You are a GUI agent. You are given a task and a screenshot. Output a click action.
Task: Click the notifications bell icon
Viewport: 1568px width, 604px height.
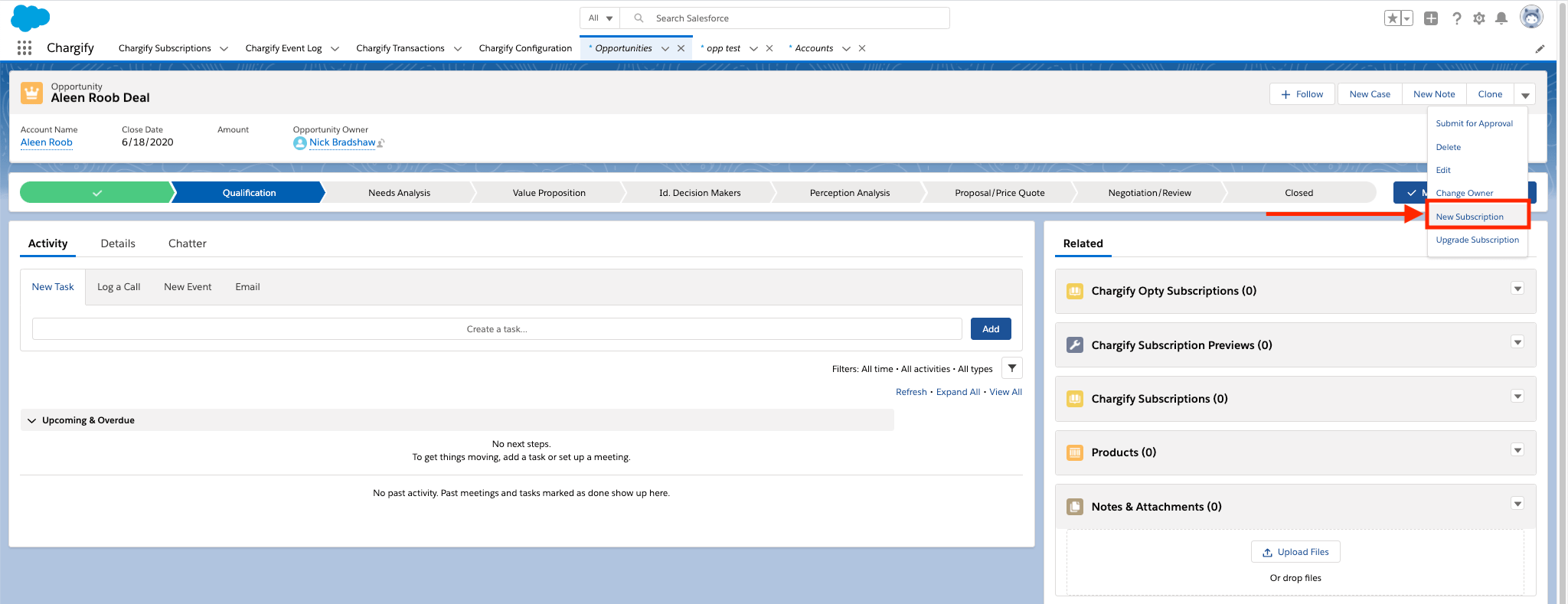(x=1501, y=18)
